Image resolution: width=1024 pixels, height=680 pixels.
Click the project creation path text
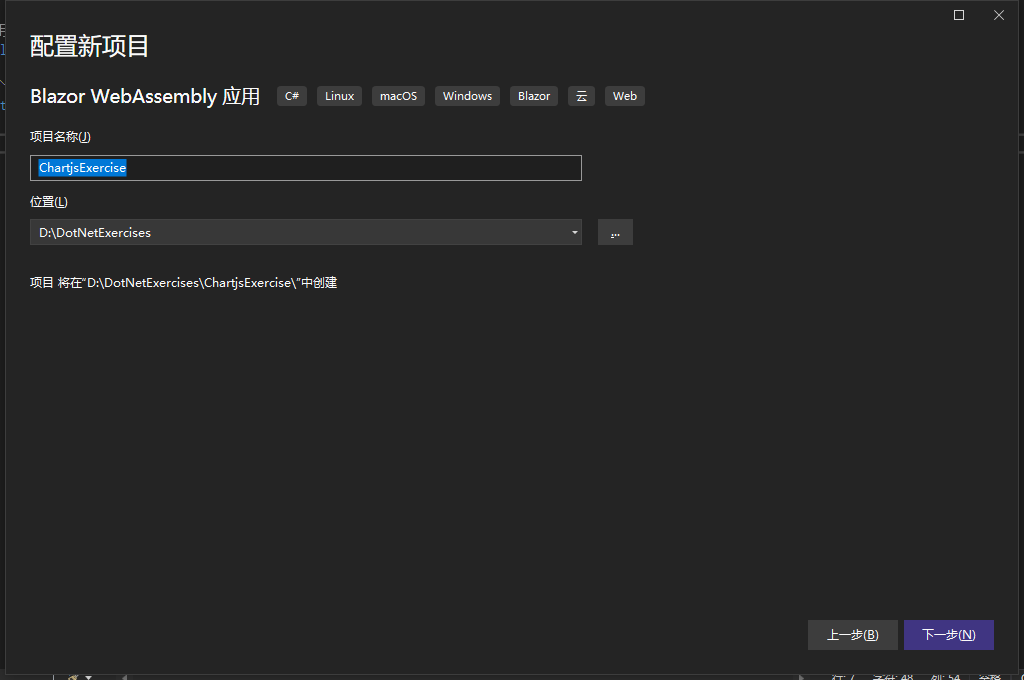(184, 283)
